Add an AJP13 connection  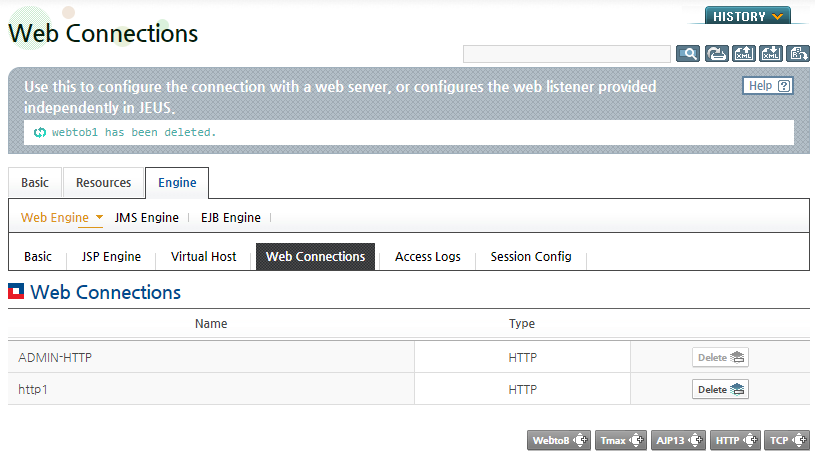tap(678, 440)
